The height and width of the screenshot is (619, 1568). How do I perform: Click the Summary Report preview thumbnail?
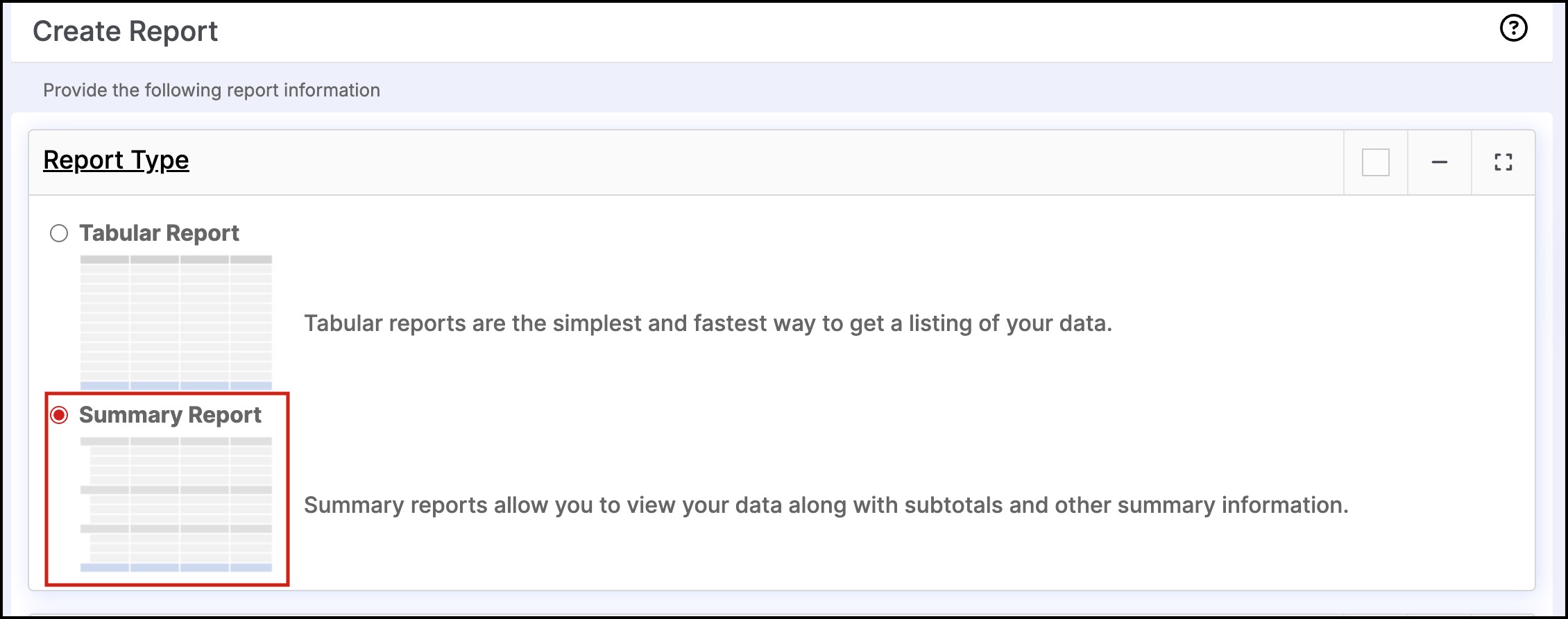point(176,504)
